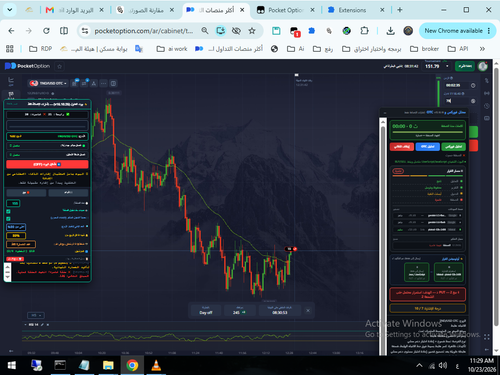The image size is (500, 375).
Task: Open the circular icon in right sidebar
Action: pyautogui.click(x=487, y=106)
